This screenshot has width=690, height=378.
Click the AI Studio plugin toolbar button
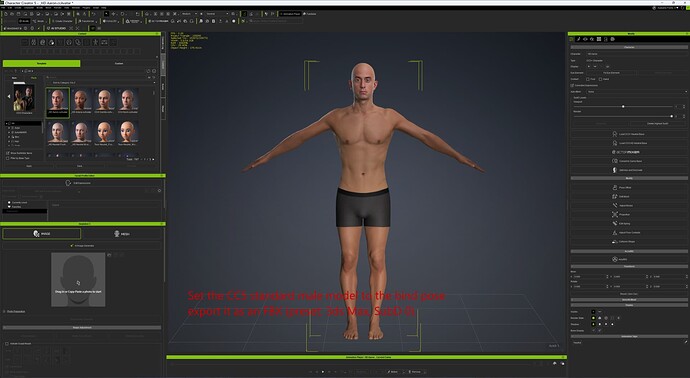pyautogui.click(x=57, y=28)
